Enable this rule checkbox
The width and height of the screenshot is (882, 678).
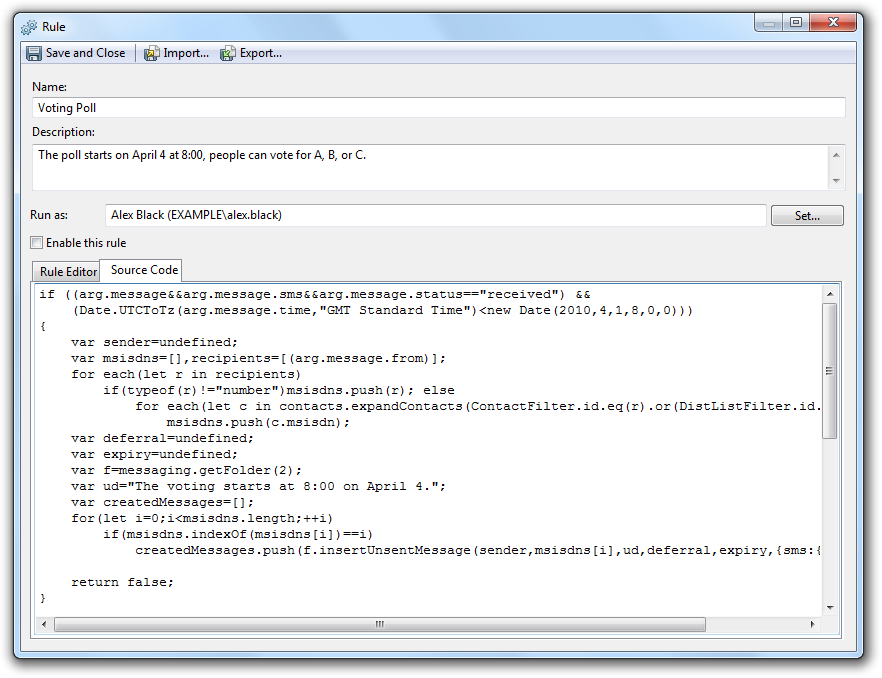37,243
